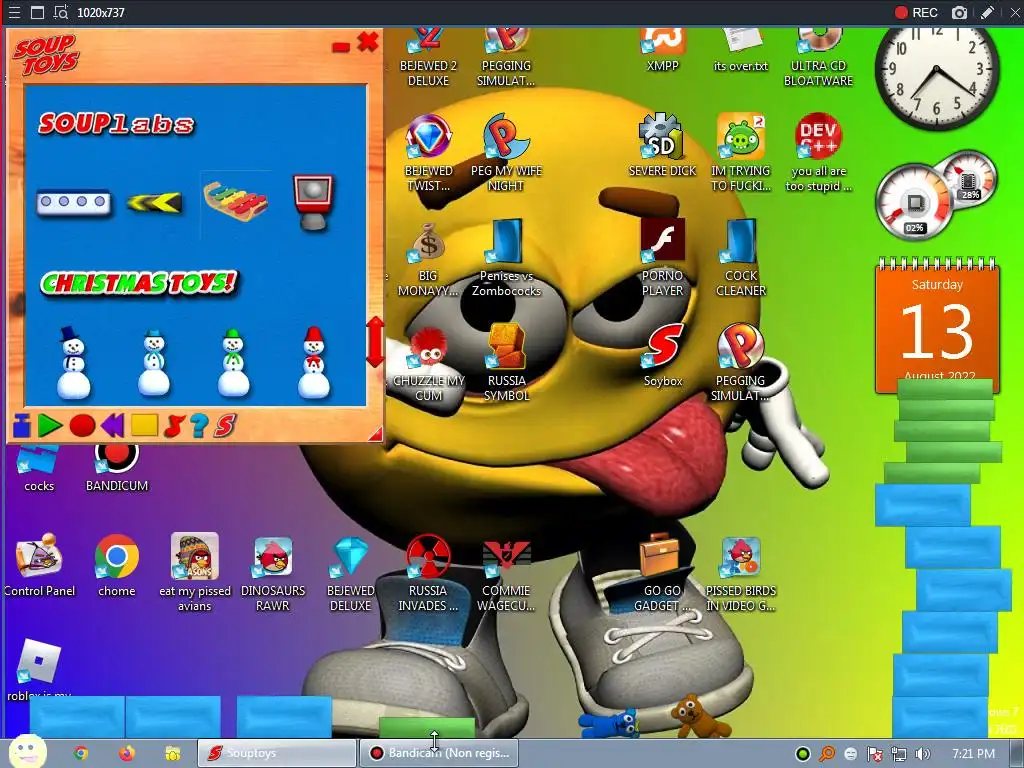The image size is (1024, 768).
Task: Select the snowman with light blue cap
Action: [154, 362]
